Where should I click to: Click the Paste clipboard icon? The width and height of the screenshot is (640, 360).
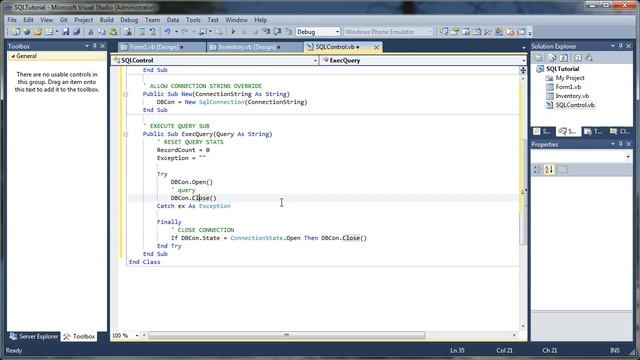point(113,32)
